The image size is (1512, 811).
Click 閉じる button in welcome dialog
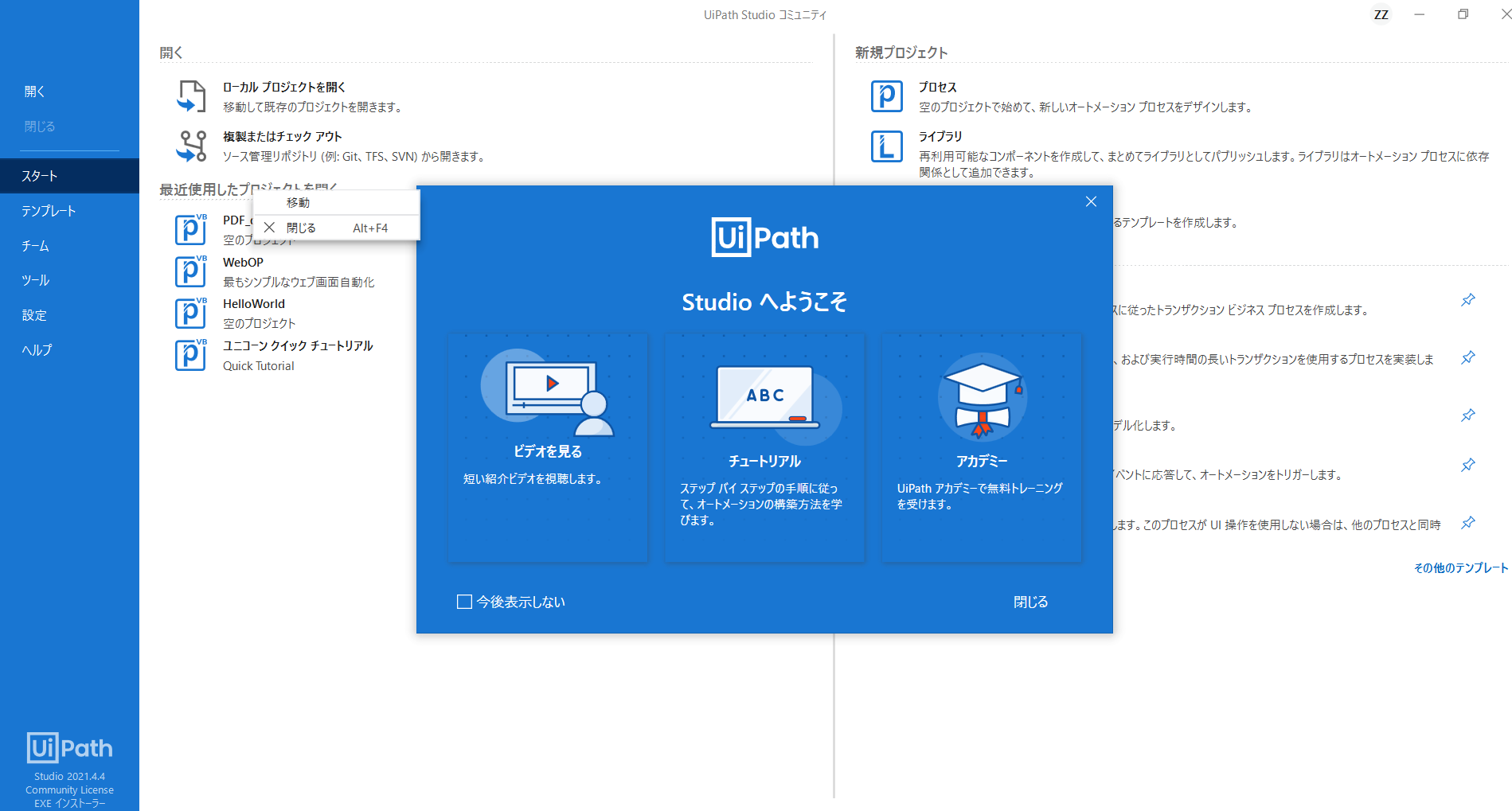coord(1030,602)
